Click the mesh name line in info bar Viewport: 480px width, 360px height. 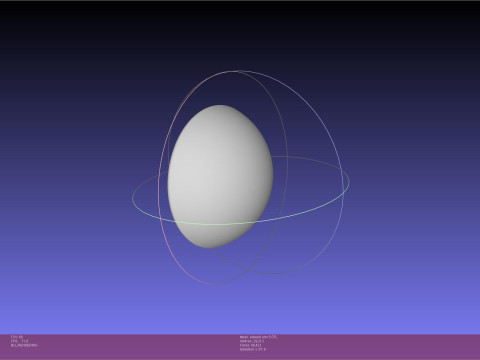[x=258, y=337]
